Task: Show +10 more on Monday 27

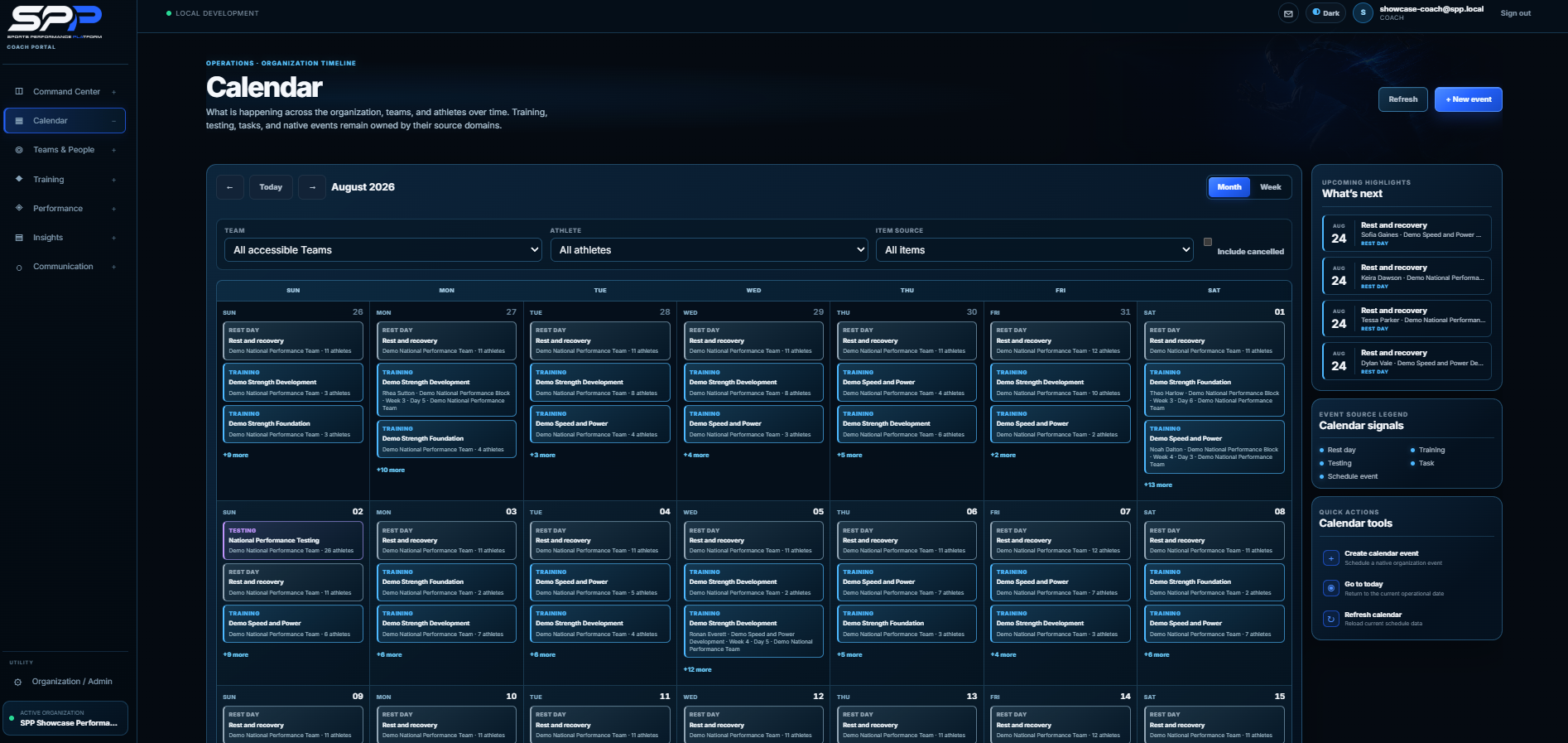Action: [x=391, y=470]
